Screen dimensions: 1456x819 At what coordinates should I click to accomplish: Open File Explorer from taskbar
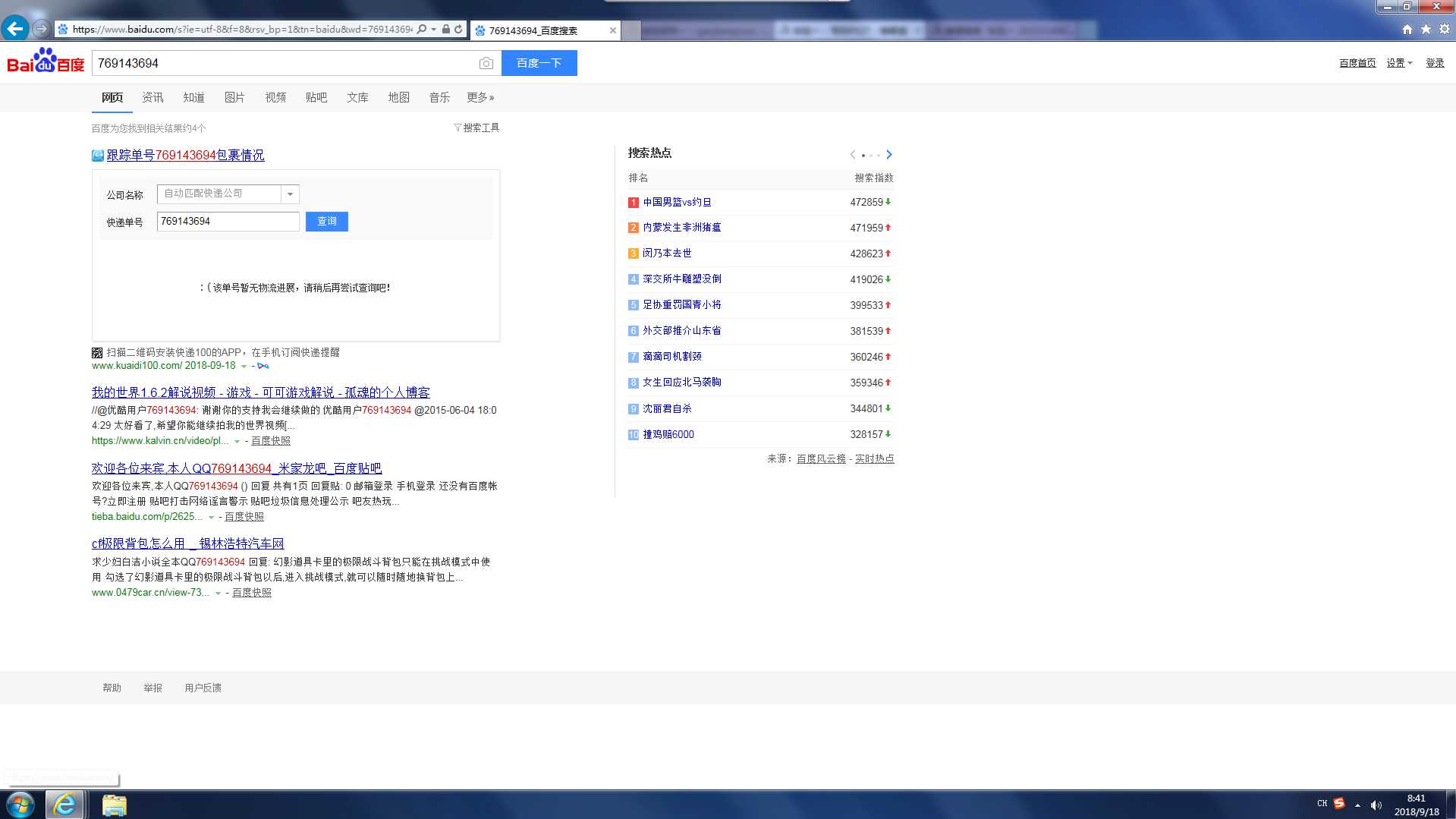114,805
